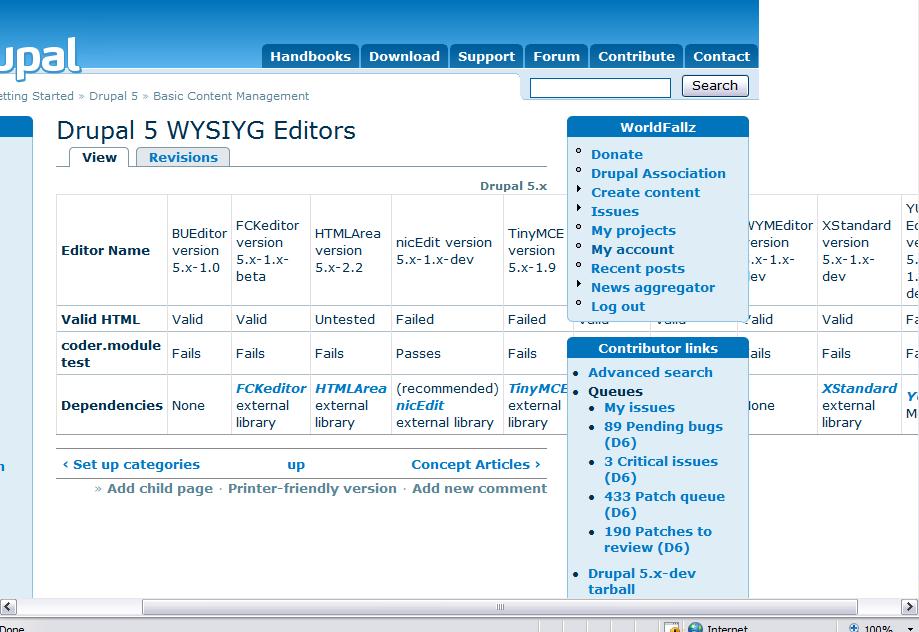Open the Drupal 5.x-dev tarball link
This screenshot has width=919, height=632.
[642, 582]
